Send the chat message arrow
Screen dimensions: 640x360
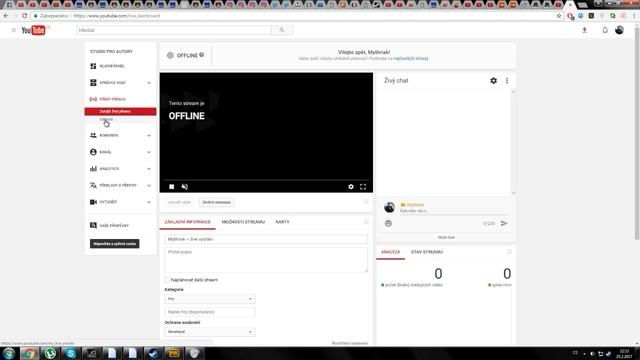click(504, 223)
